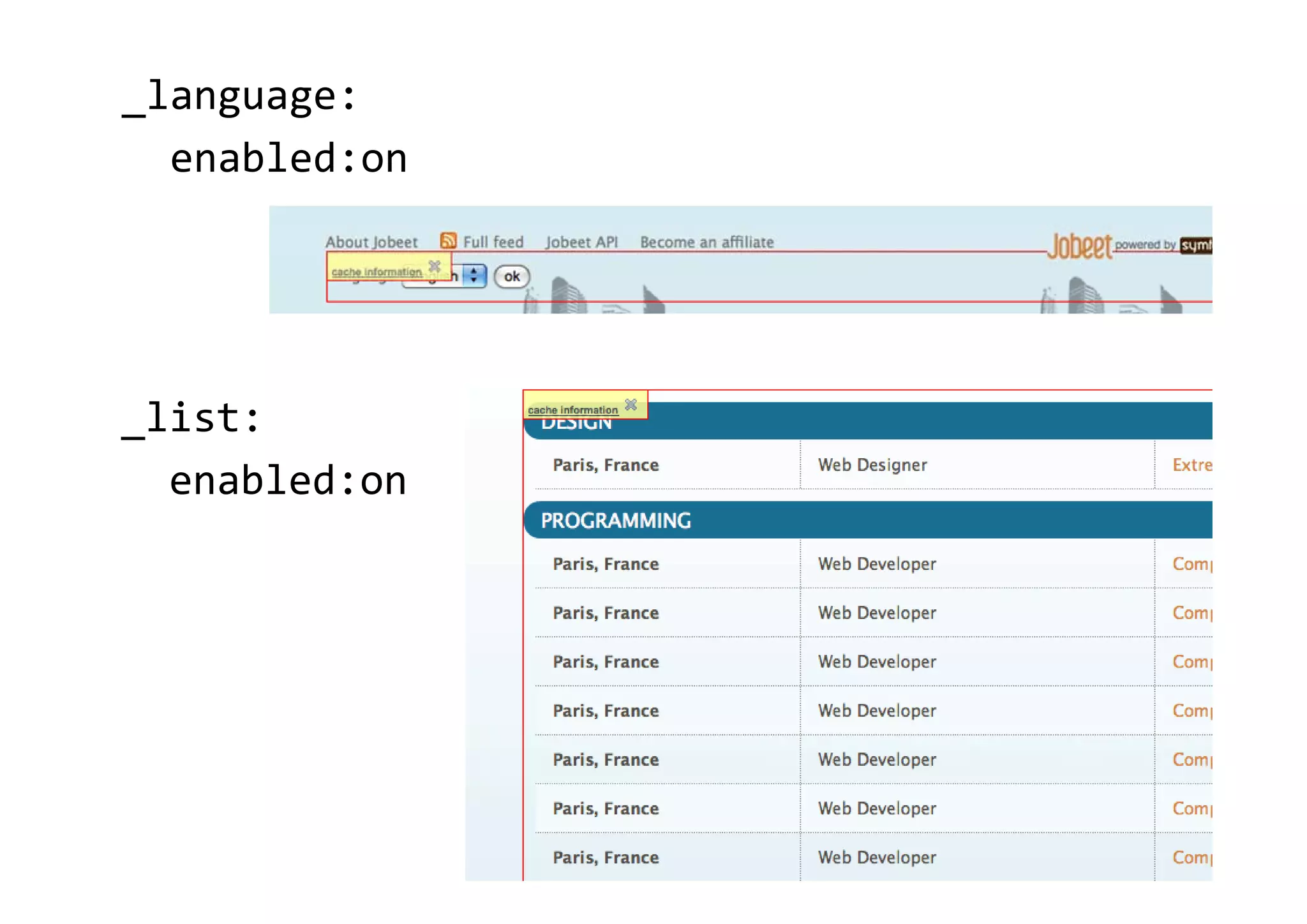Click the RSS feed icon

(x=448, y=241)
